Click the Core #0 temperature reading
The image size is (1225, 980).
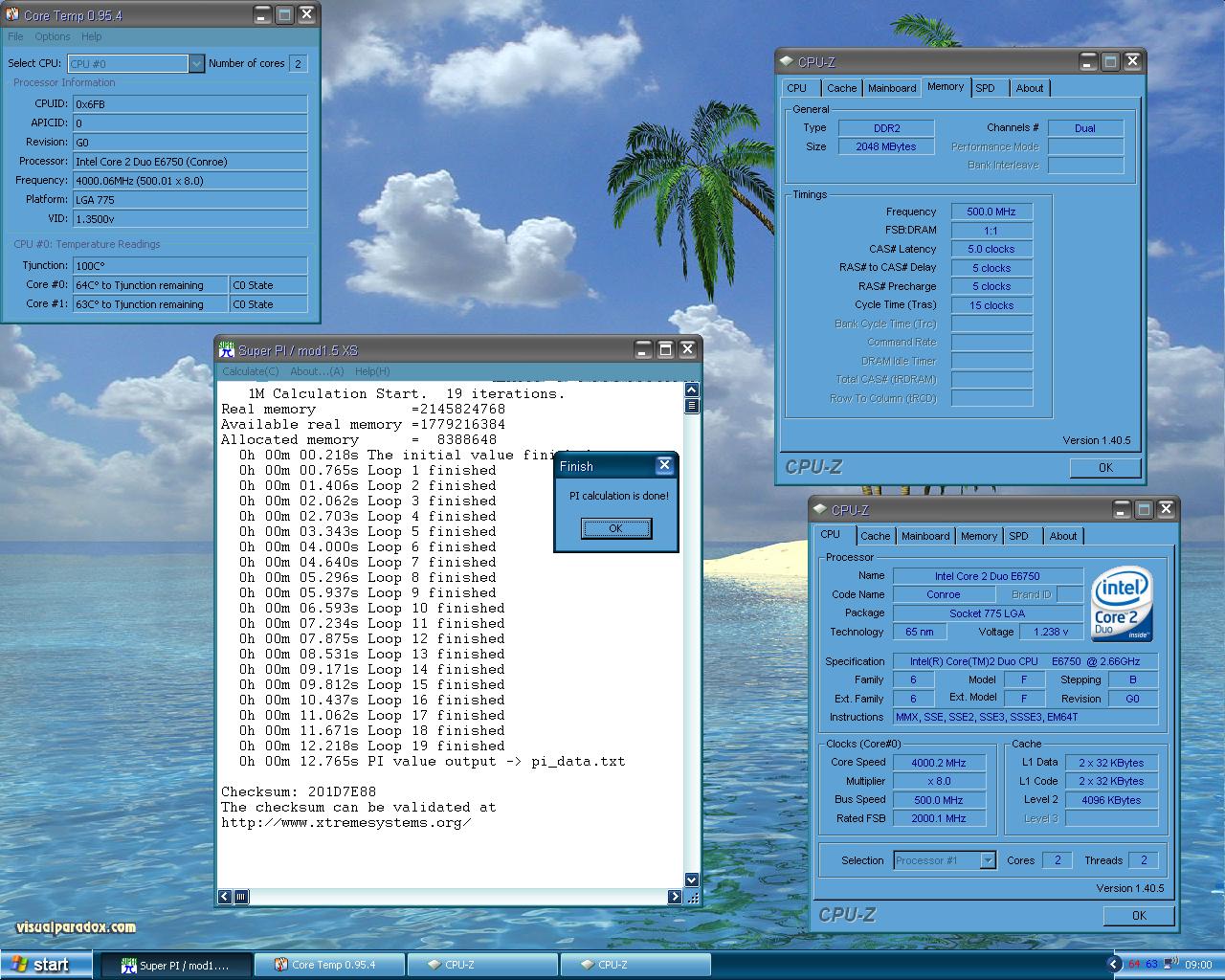(x=150, y=285)
